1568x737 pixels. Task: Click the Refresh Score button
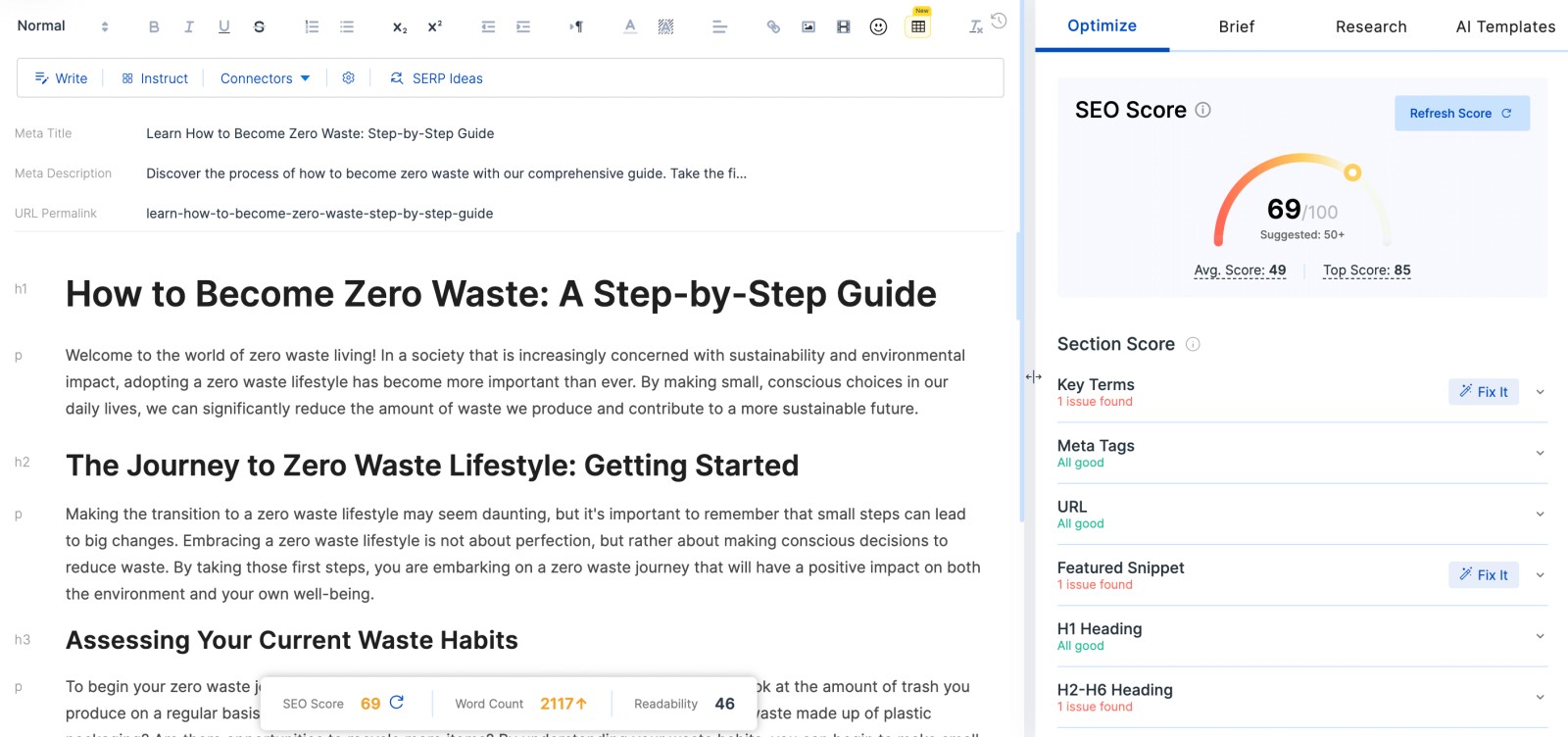point(1461,114)
